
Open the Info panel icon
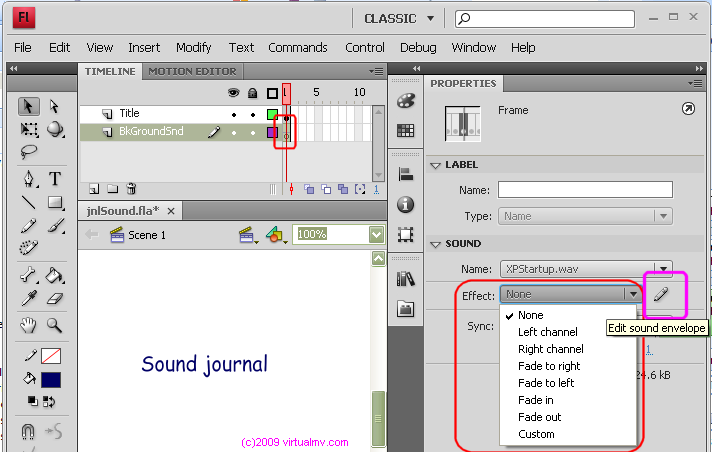(x=405, y=205)
